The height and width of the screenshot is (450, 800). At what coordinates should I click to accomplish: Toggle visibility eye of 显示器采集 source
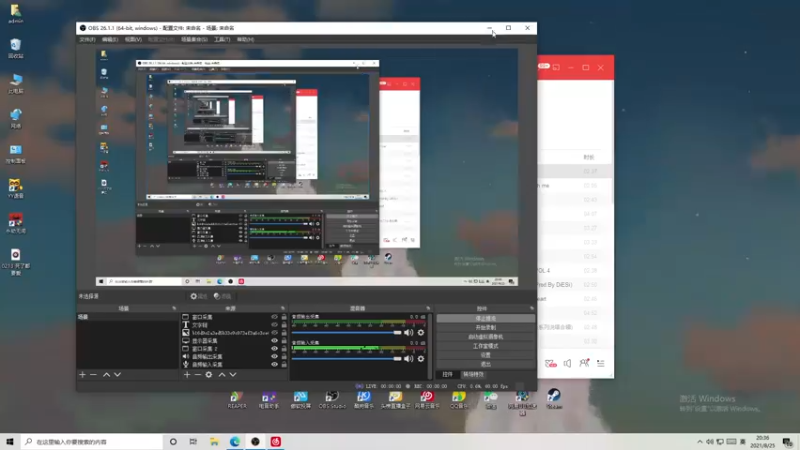click(x=274, y=341)
